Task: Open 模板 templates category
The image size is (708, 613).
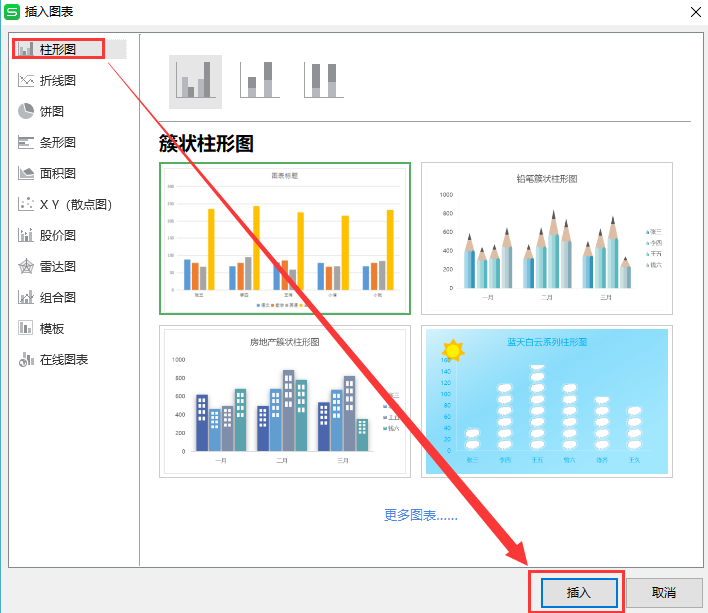Action: (x=52, y=328)
